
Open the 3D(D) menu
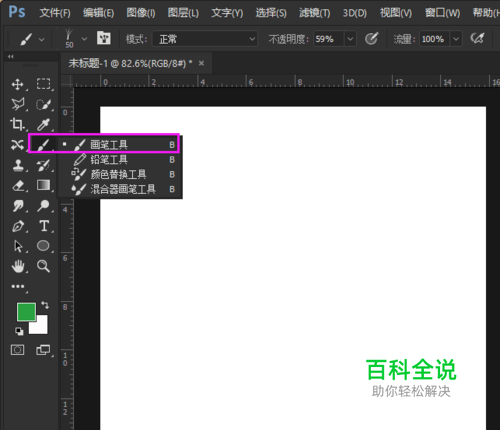[355, 13]
